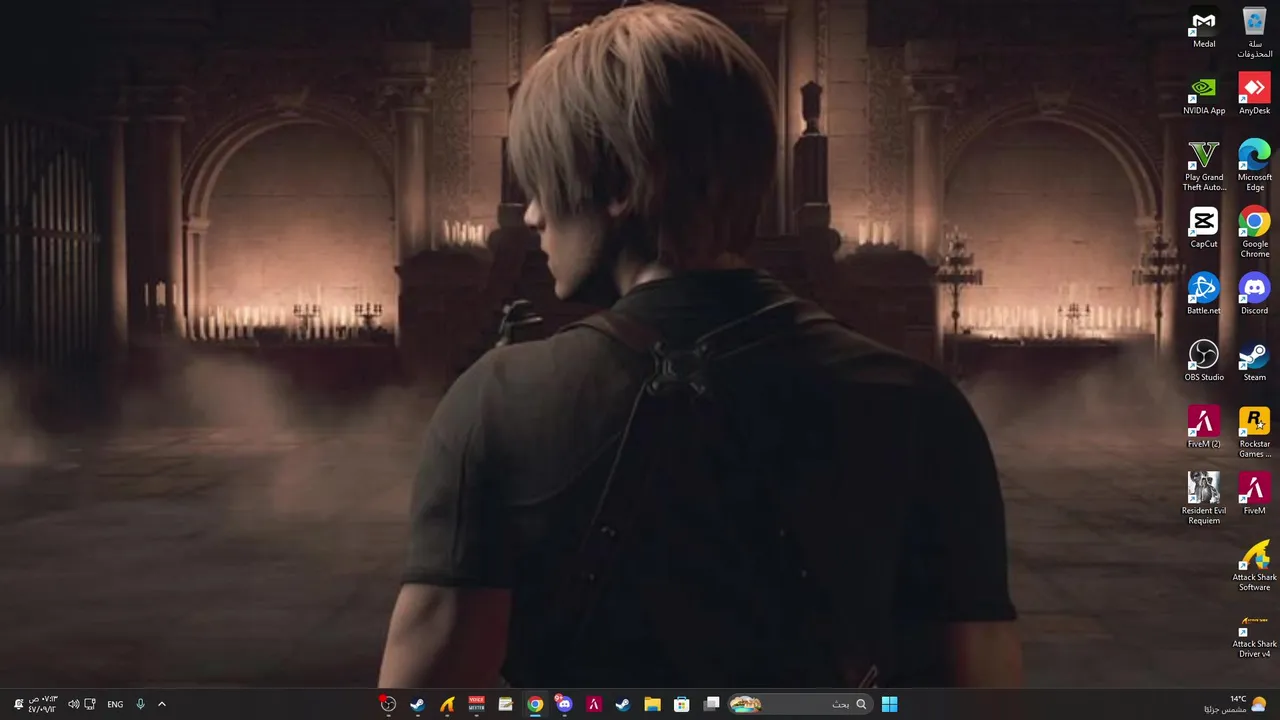Open the clock and date flyout

pyautogui.click(x=43, y=704)
